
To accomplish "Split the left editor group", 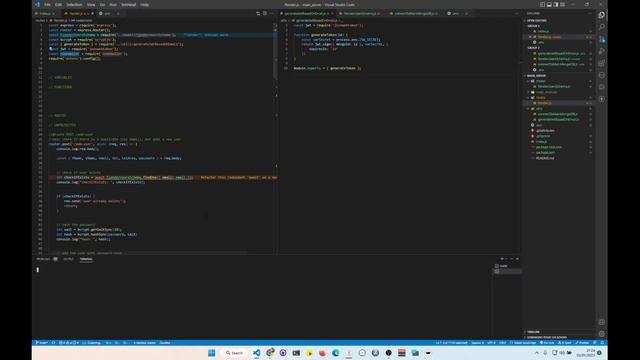I will click(264, 13).
